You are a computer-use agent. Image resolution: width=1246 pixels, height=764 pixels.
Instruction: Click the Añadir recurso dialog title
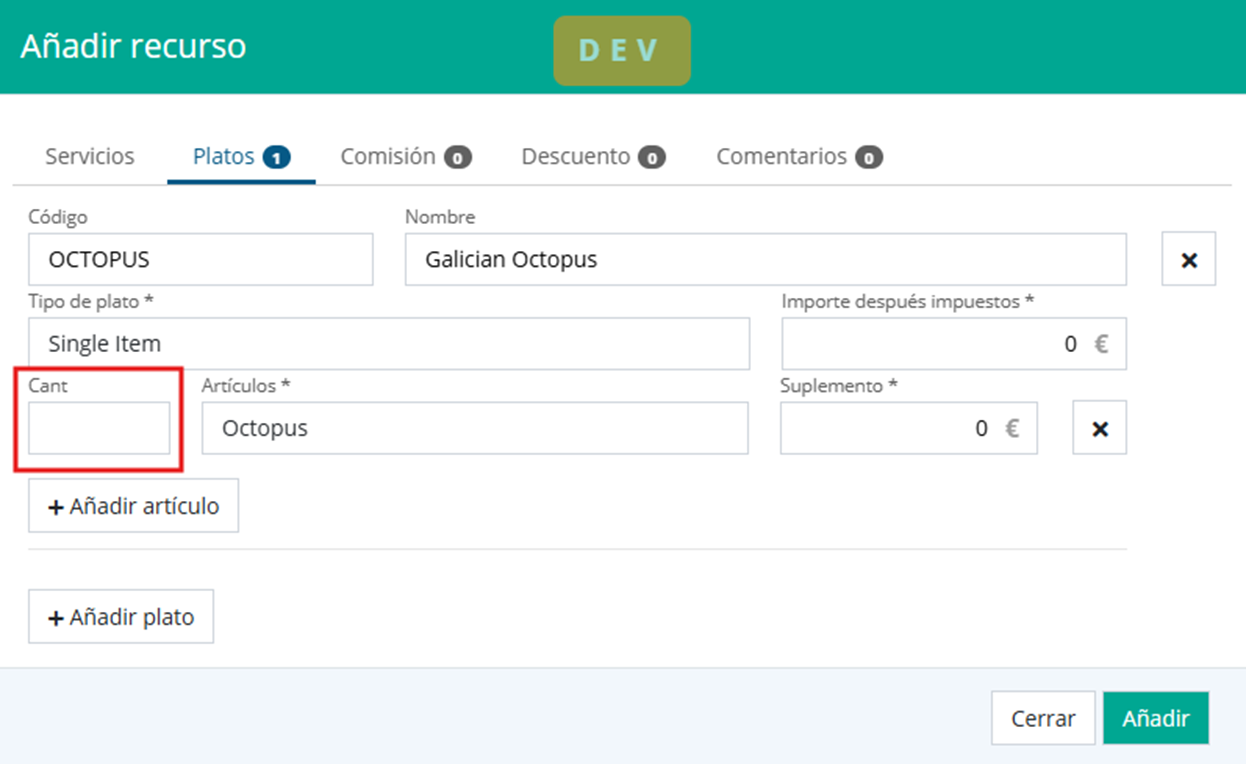(x=133, y=46)
